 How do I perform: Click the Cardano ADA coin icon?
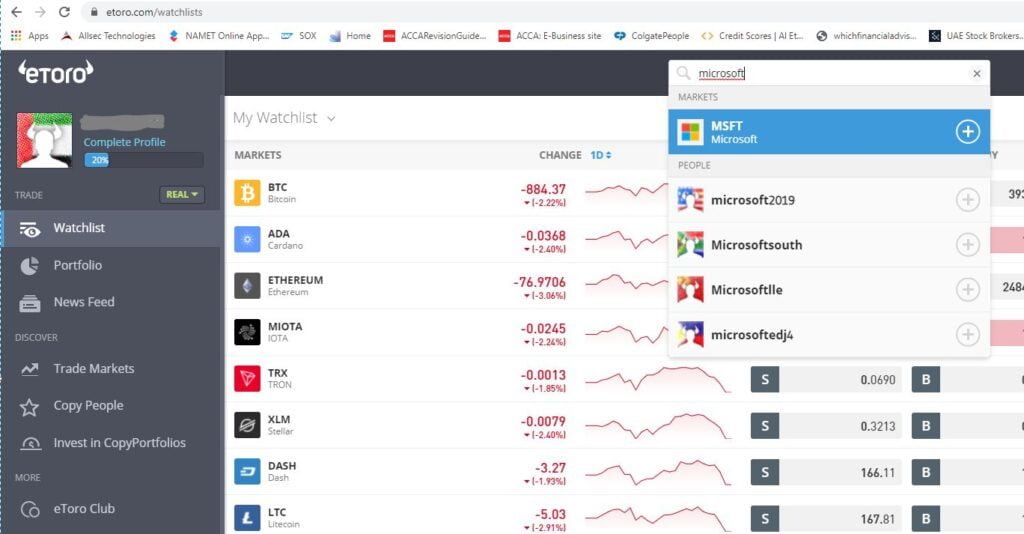[x=247, y=240]
